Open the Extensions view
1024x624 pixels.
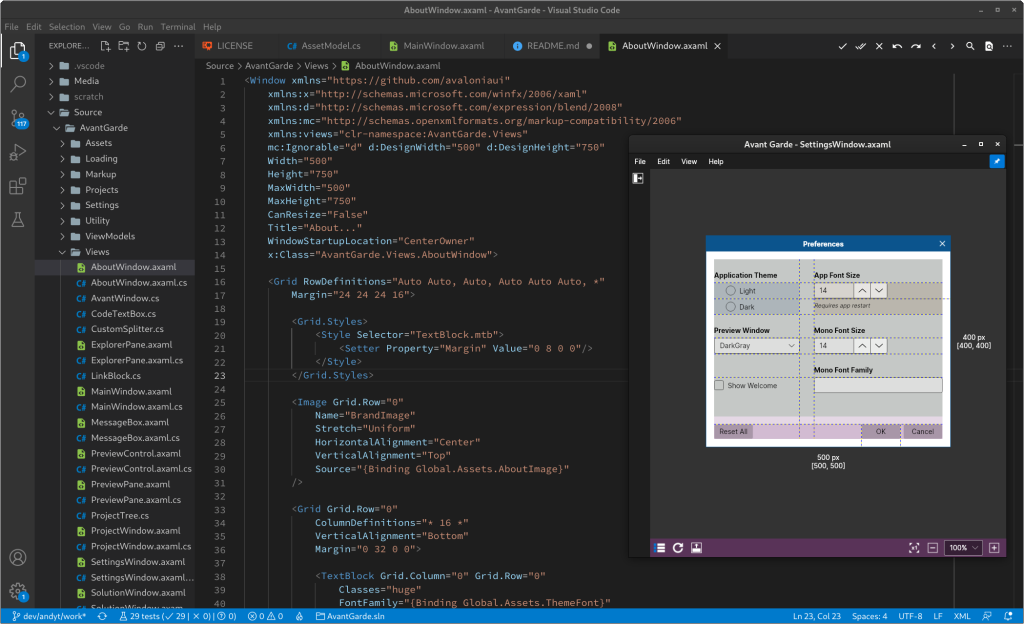18,186
